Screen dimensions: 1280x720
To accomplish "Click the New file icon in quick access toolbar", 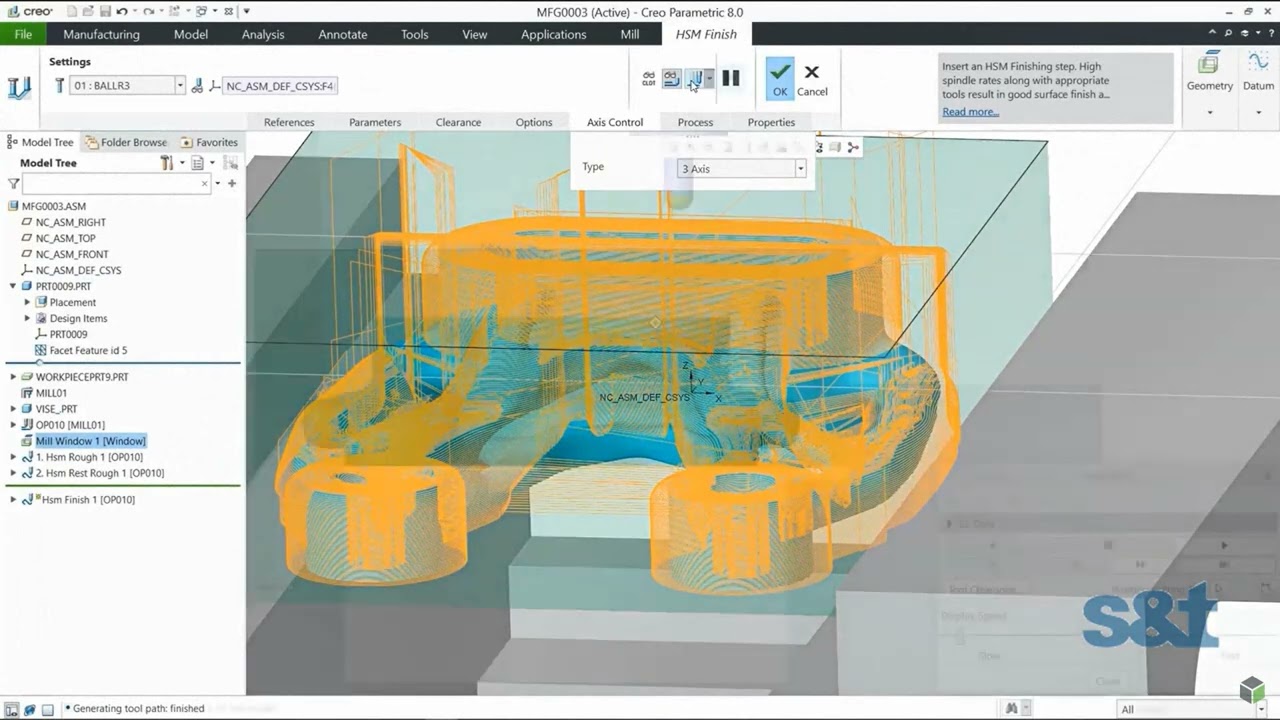I will pos(71,12).
